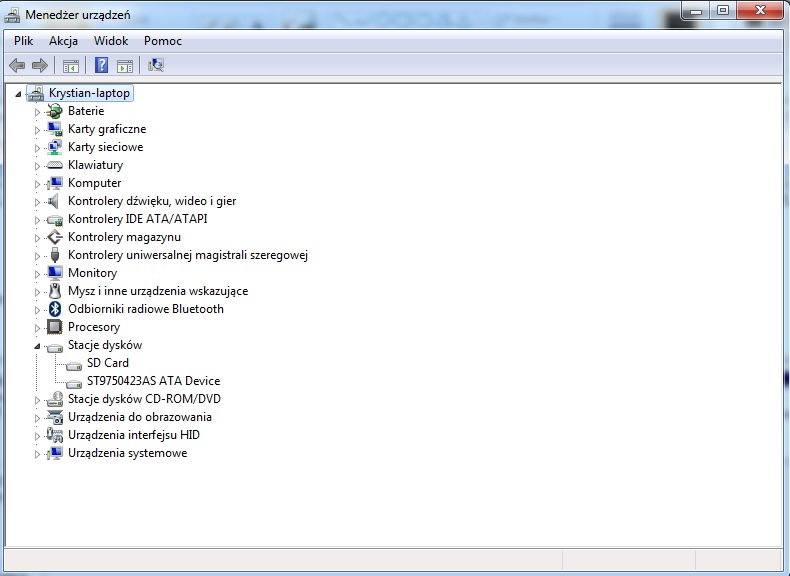Close the Menedżer urządzeń window
This screenshot has width=790, height=576.
[760, 11]
